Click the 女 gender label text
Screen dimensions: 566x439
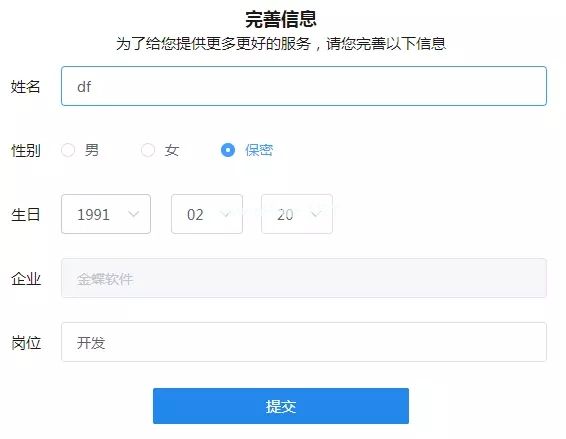click(x=172, y=150)
